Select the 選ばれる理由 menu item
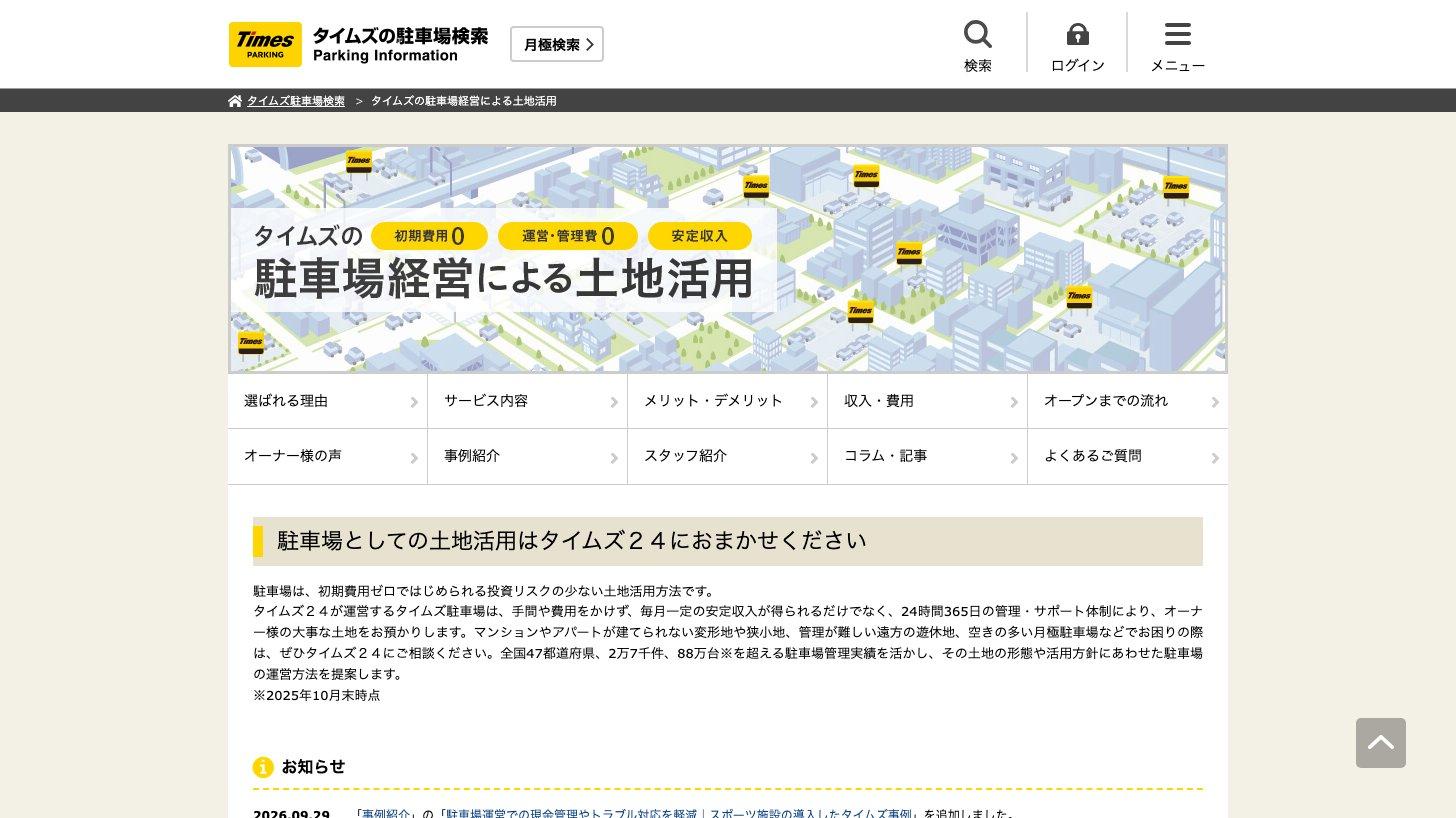Image resolution: width=1456 pixels, height=818 pixels. click(327, 401)
